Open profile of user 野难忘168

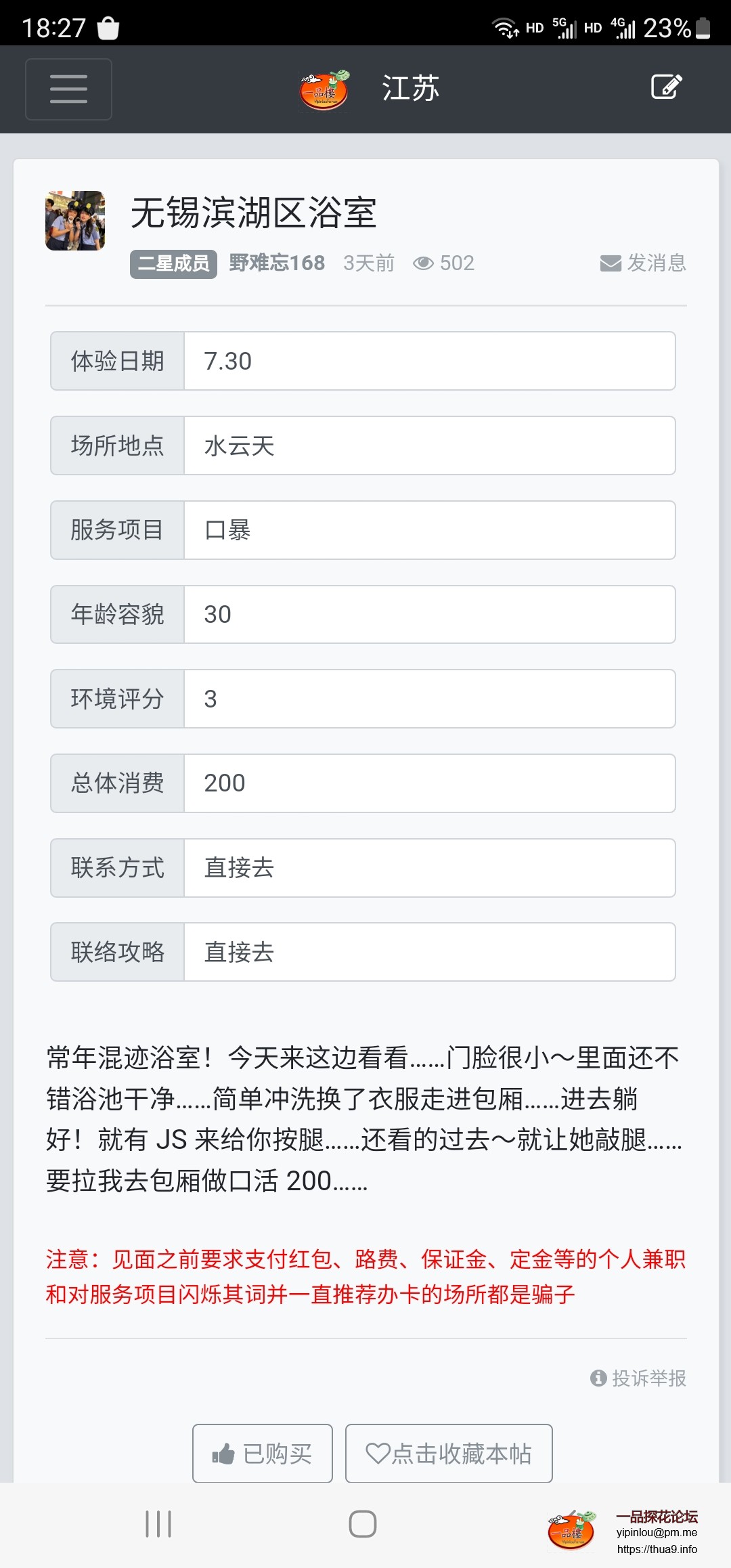[277, 263]
